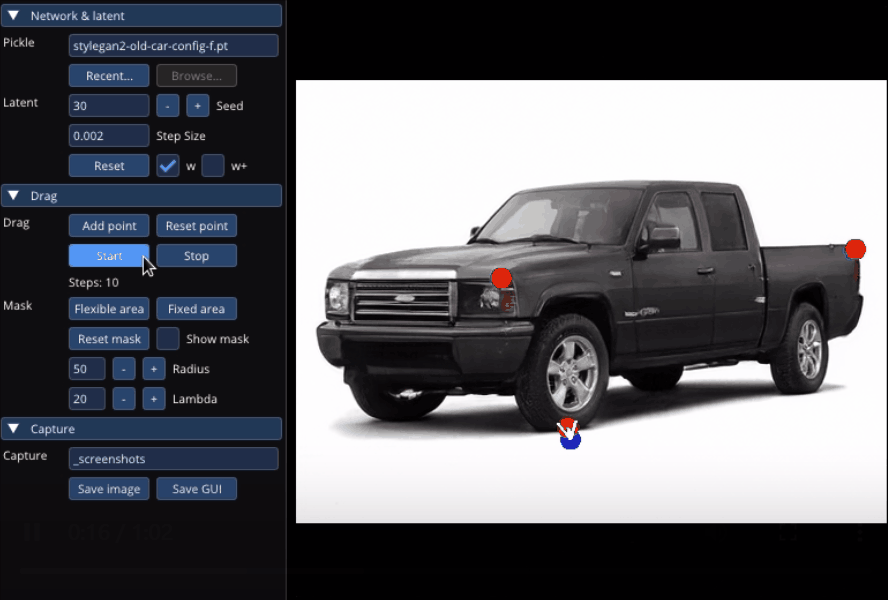Click the Reset point button

pos(196,225)
